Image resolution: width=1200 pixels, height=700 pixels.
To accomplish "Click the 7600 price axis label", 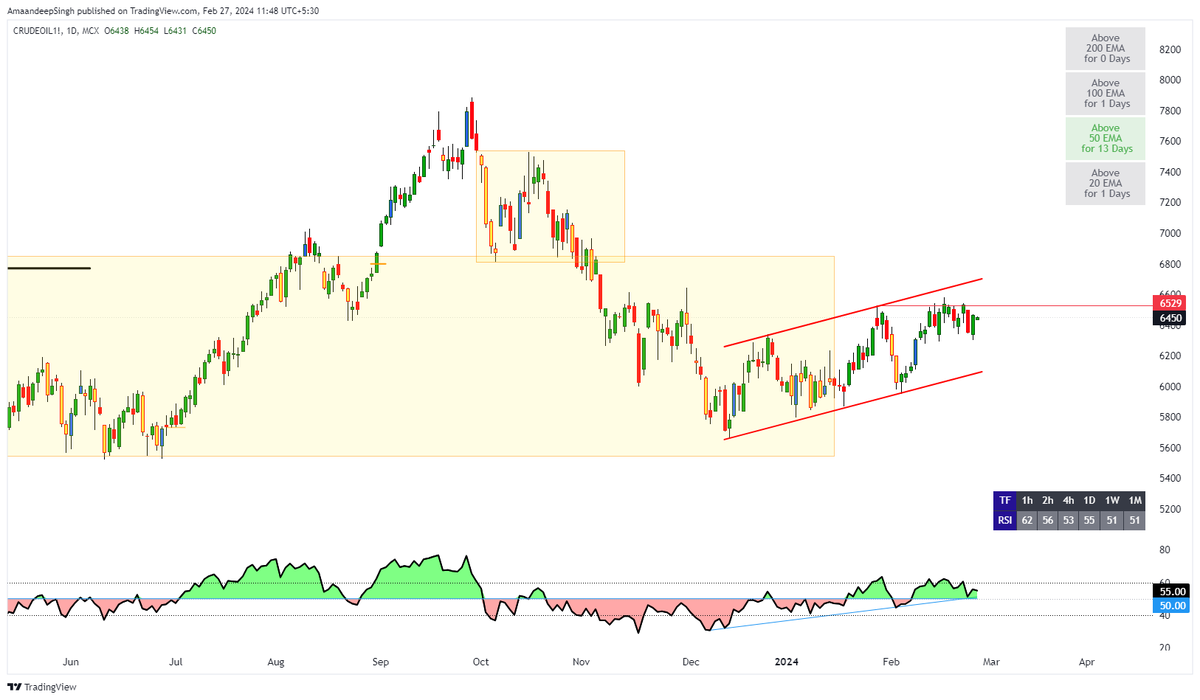I will coord(1171,141).
